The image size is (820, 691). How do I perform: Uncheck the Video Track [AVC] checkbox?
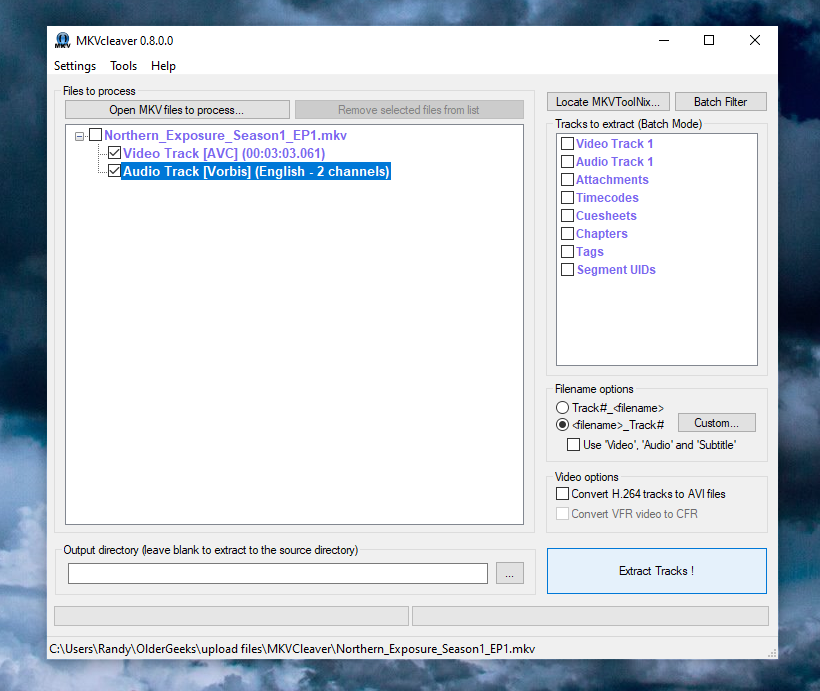point(115,153)
